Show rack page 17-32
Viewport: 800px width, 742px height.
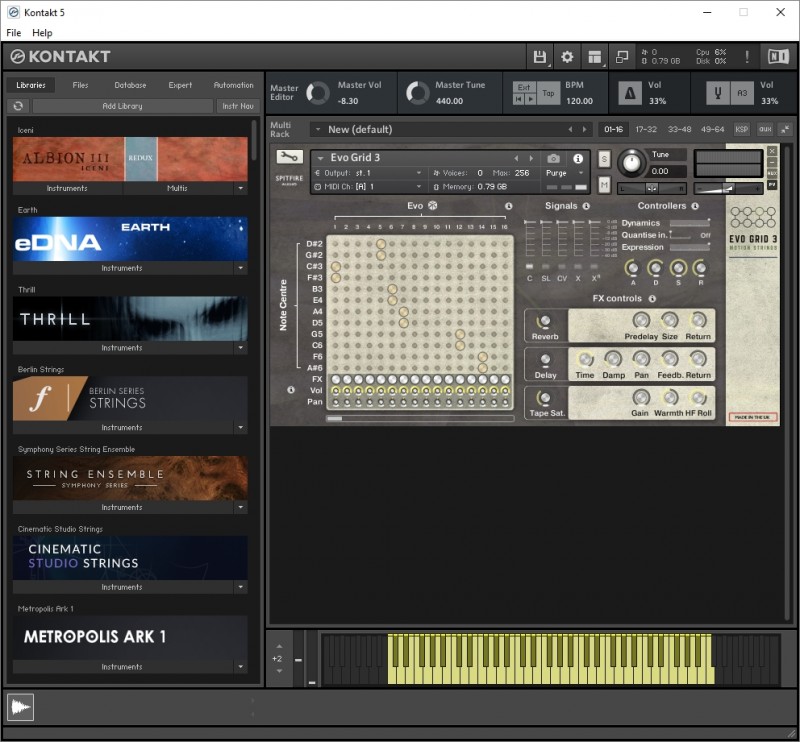point(645,130)
